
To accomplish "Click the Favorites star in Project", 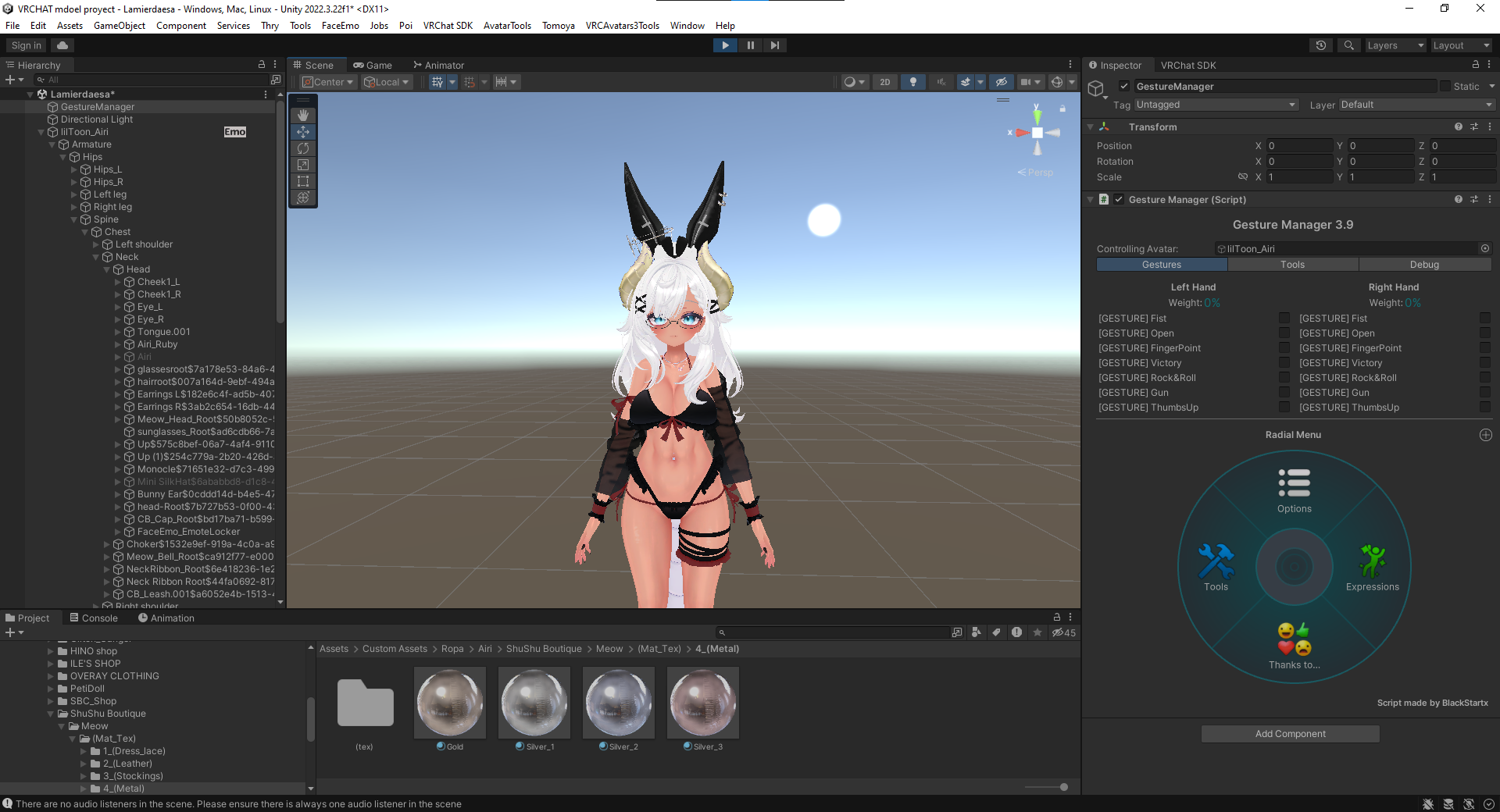I will point(1037,632).
